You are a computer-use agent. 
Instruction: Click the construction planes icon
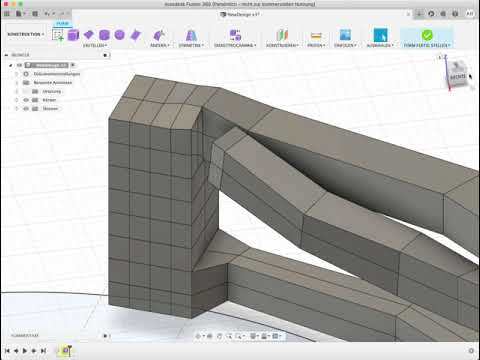pyautogui.click(x=282, y=35)
